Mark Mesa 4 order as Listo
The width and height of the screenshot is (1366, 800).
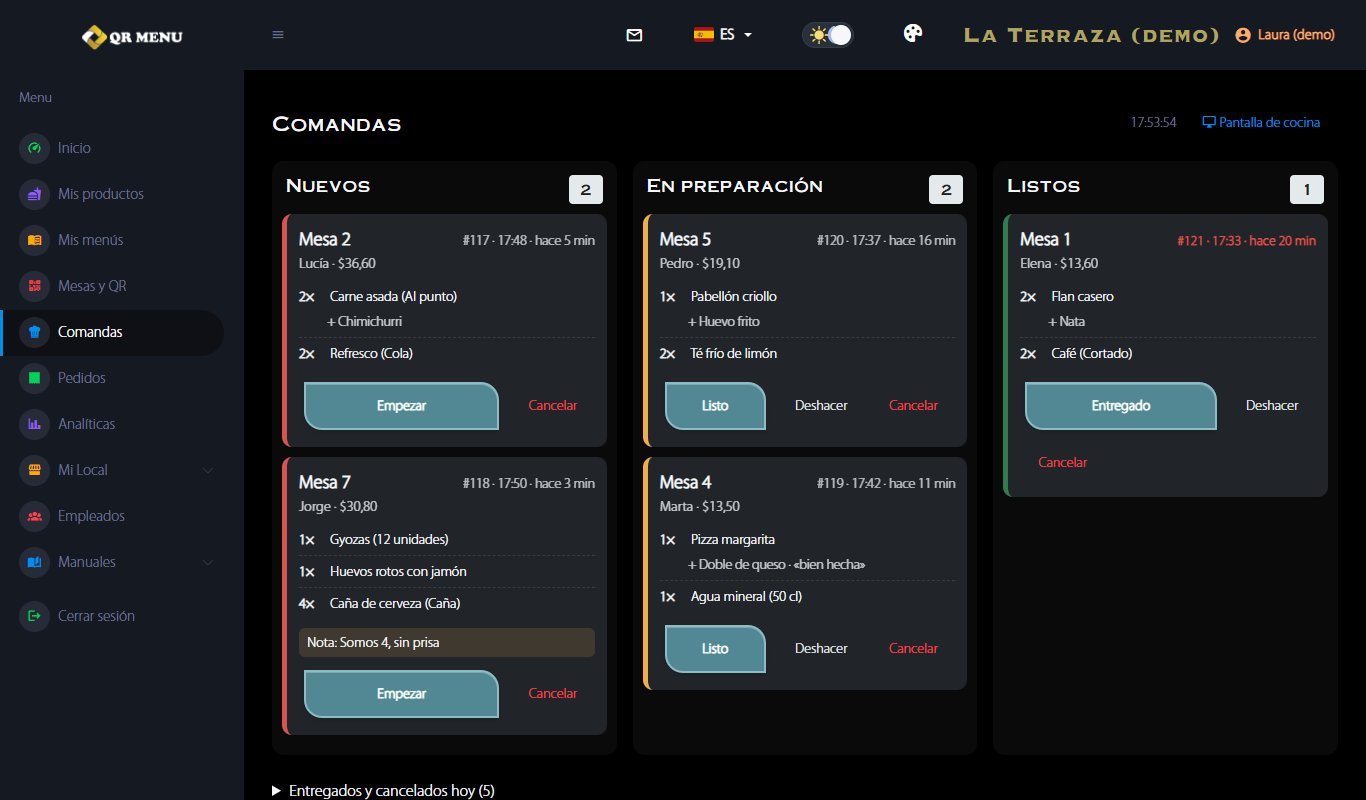(x=715, y=649)
